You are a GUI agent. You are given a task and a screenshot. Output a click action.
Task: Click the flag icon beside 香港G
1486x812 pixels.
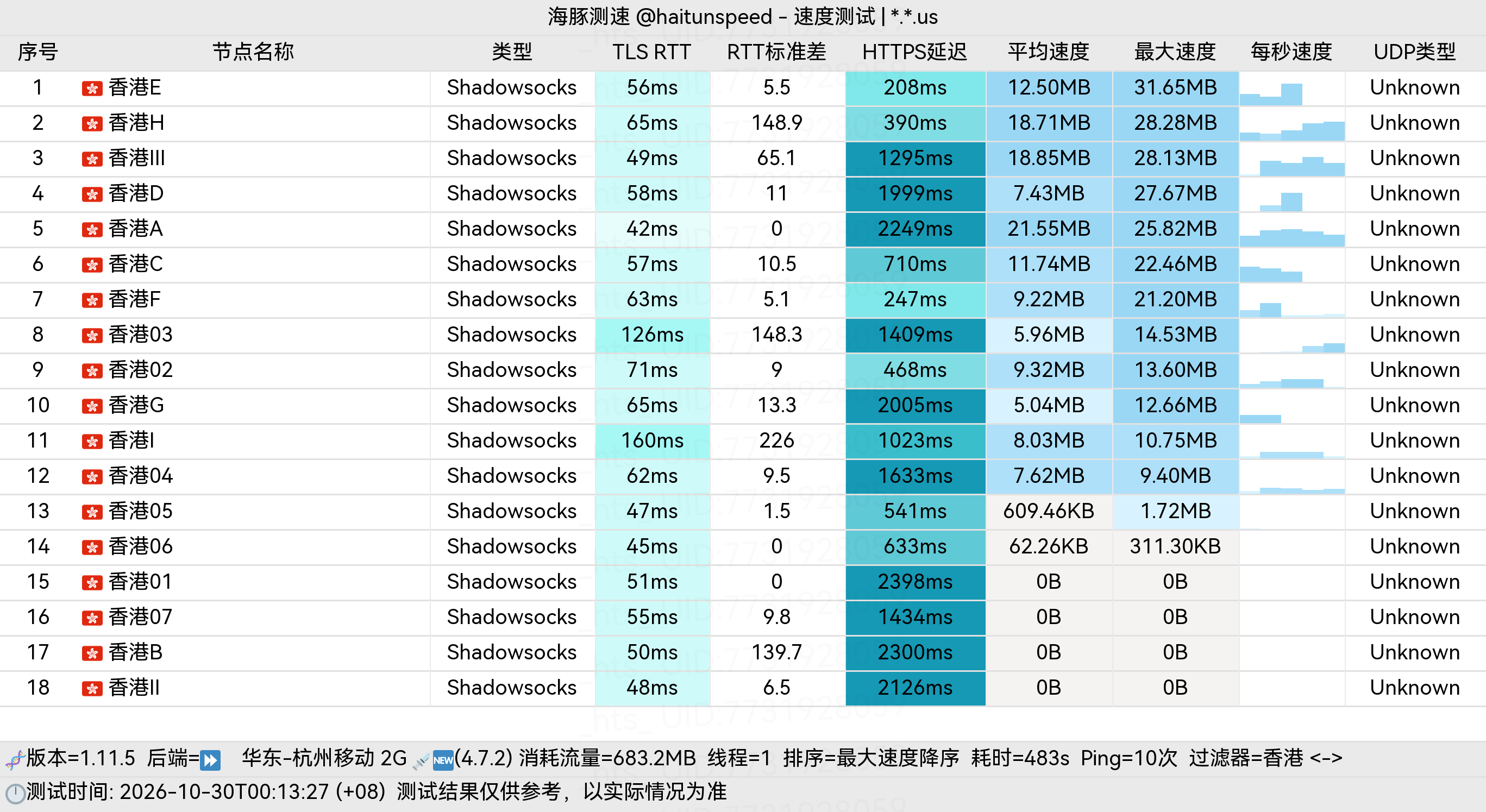[92, 406]
